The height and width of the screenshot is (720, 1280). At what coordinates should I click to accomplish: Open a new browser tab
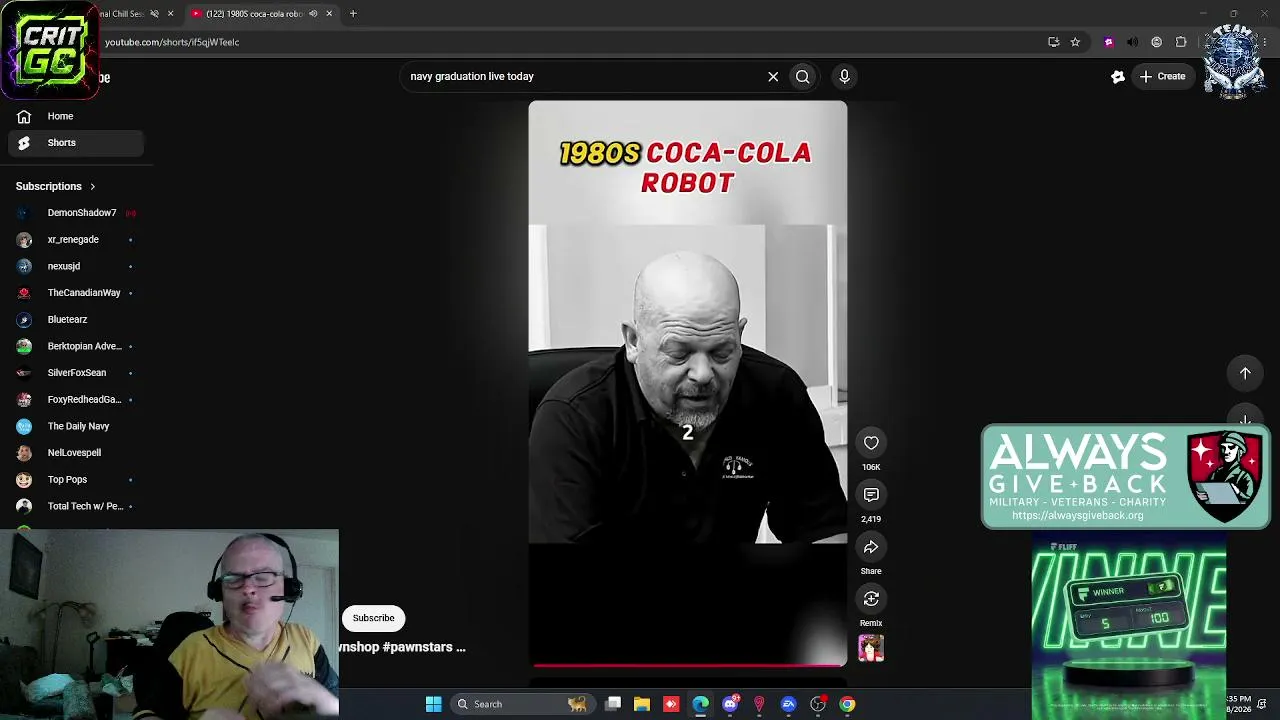pyautogui.click(x=353, y=14)
